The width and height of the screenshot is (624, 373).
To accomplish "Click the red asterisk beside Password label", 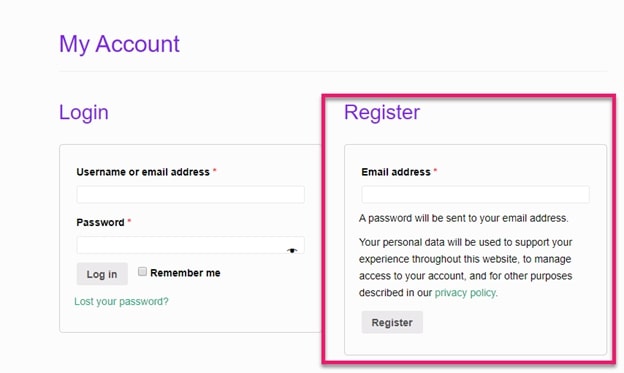I will coord(129,221).
